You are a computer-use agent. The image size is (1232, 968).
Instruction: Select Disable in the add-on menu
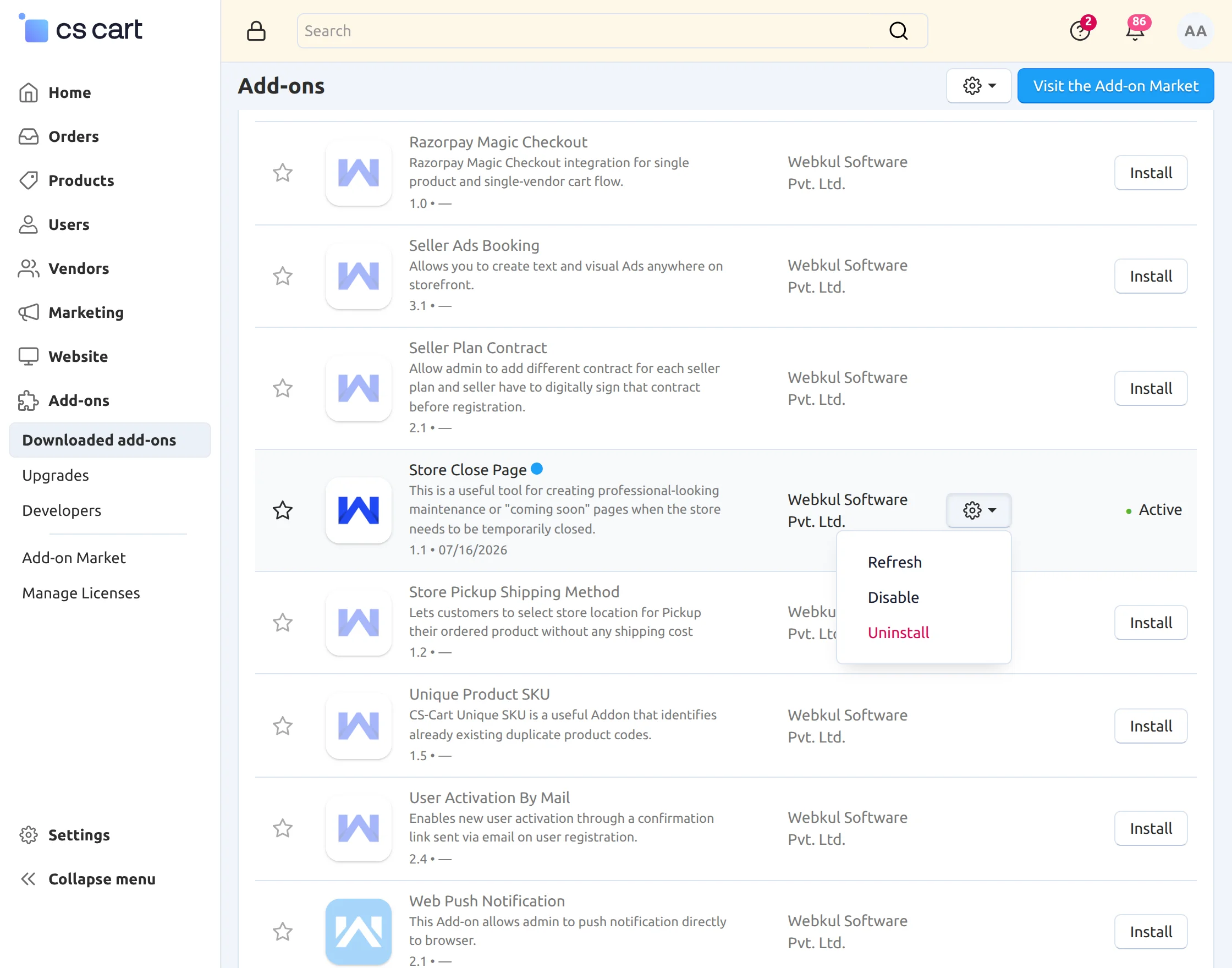click(893, 597)
